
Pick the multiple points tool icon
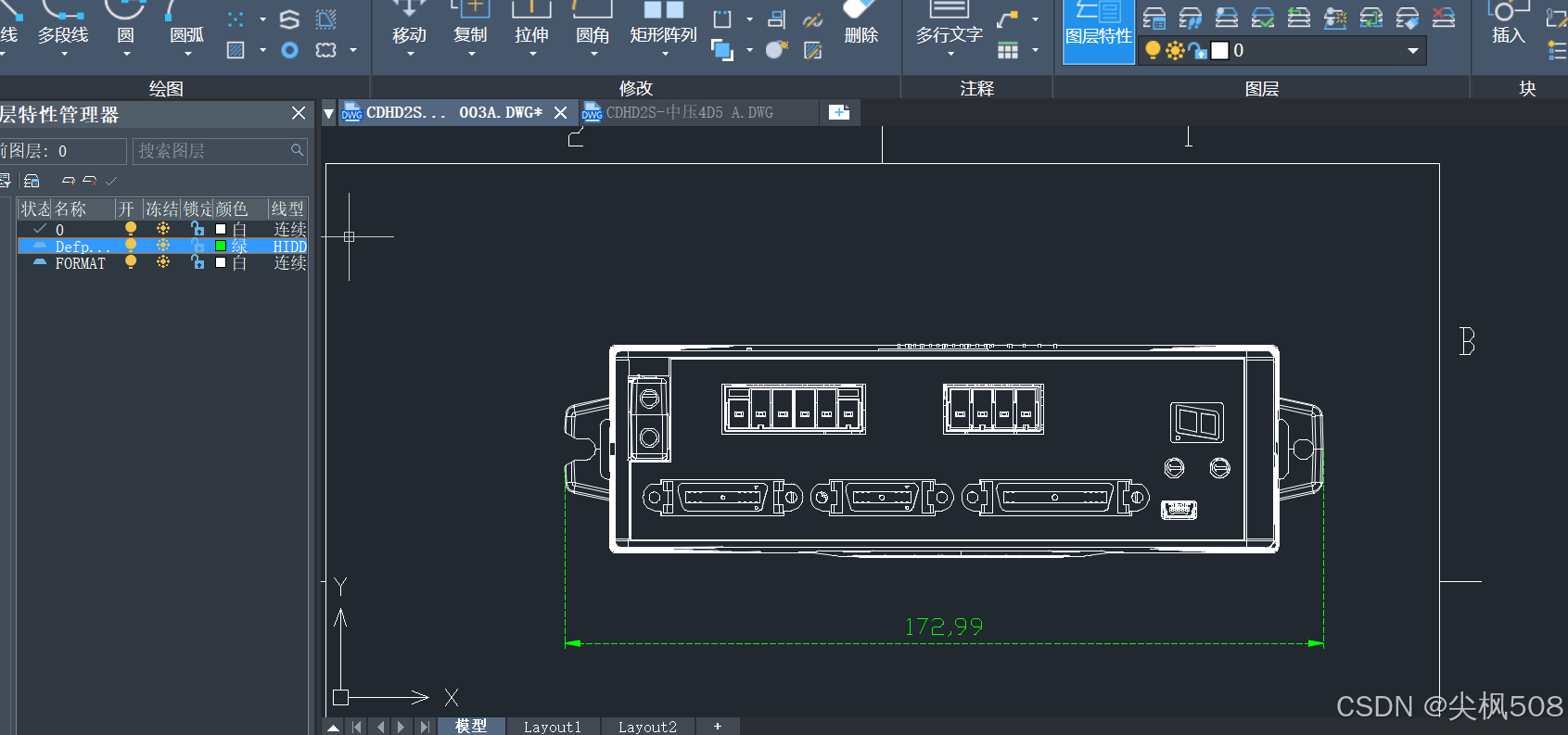236,19
